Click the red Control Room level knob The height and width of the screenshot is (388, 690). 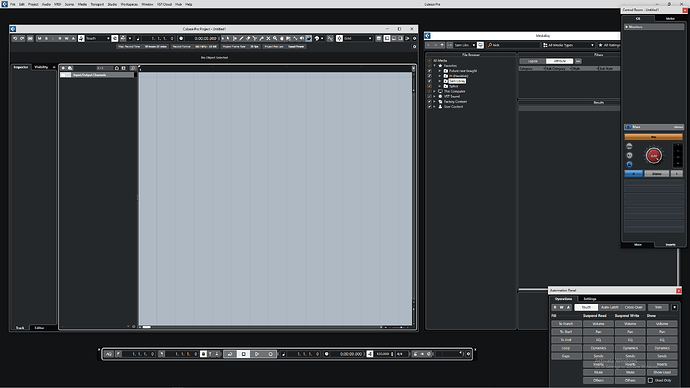(653, 156)
